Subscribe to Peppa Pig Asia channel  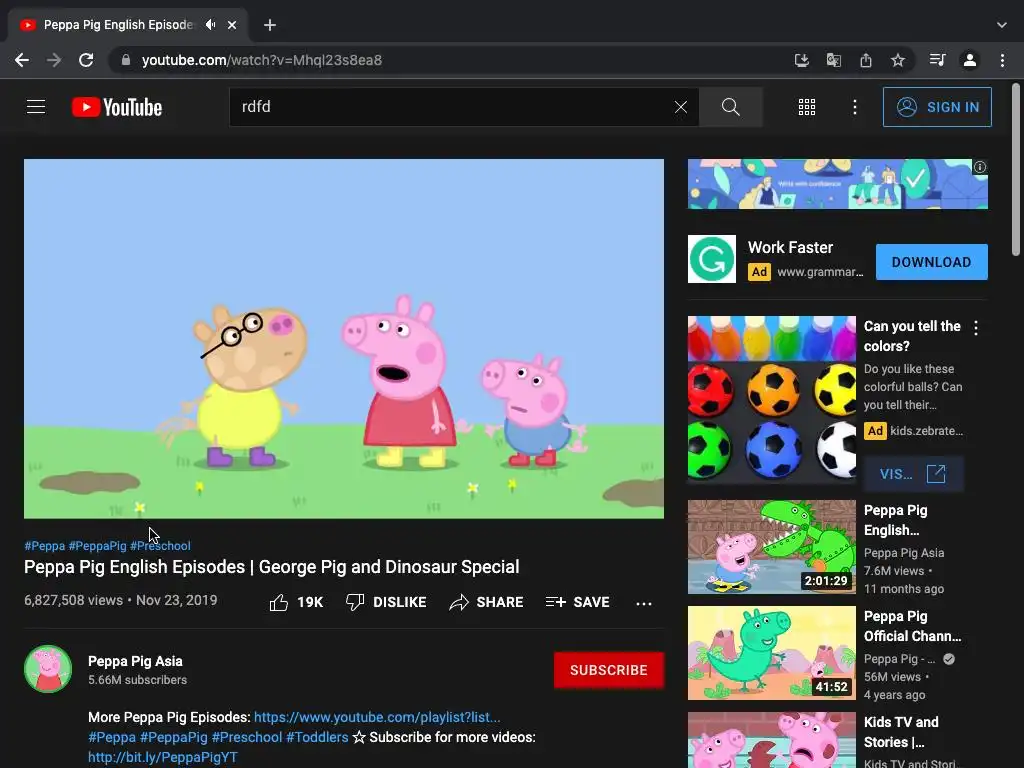coord(609,670)
